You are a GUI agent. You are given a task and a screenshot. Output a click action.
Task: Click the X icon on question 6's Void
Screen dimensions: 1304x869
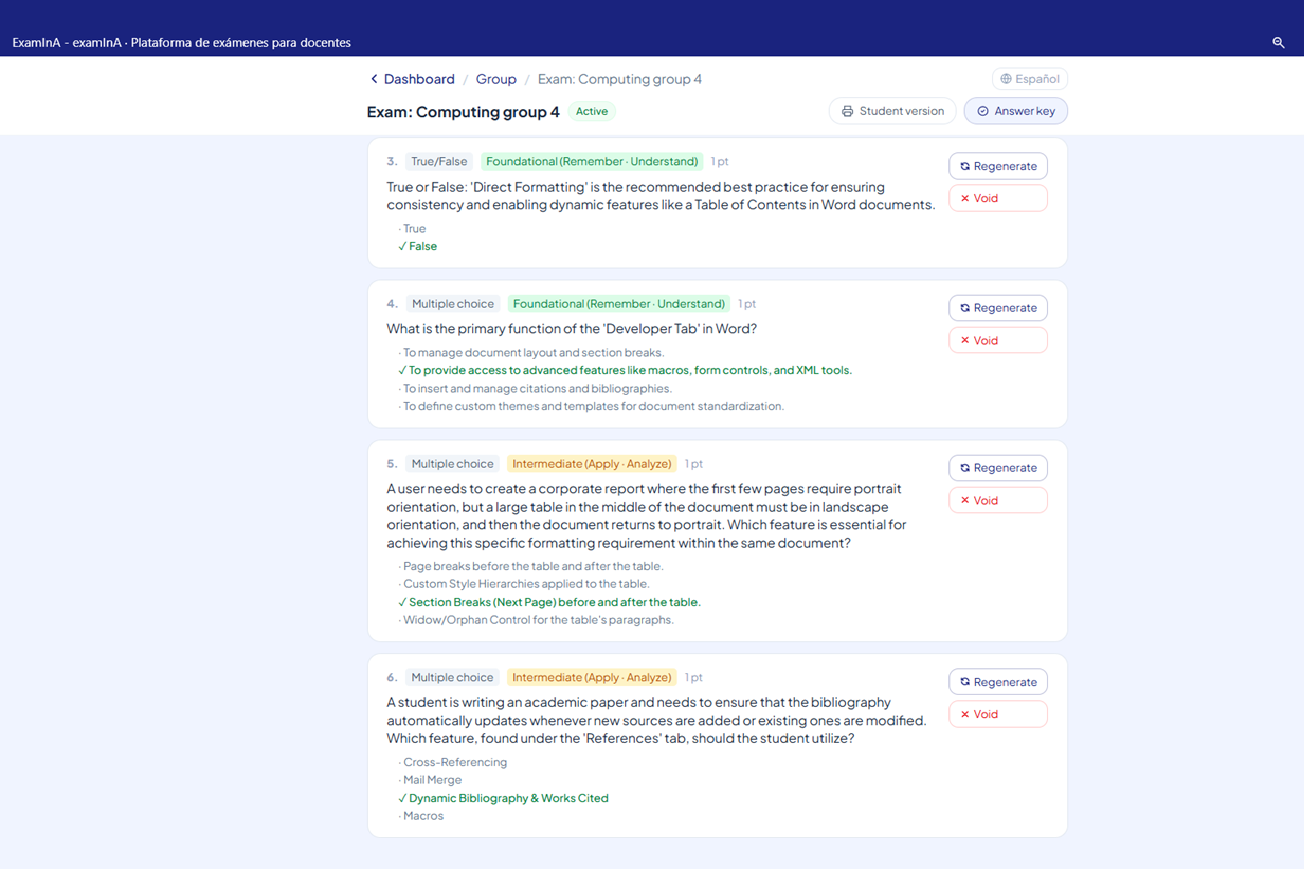(x=965, y=714)
